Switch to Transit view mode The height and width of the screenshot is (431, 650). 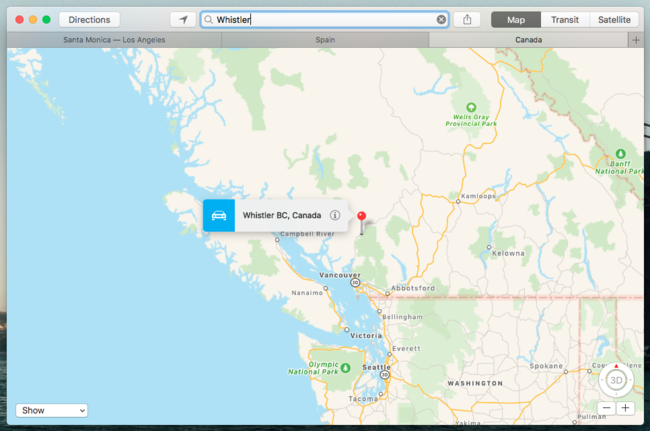(x=565, y=19)
